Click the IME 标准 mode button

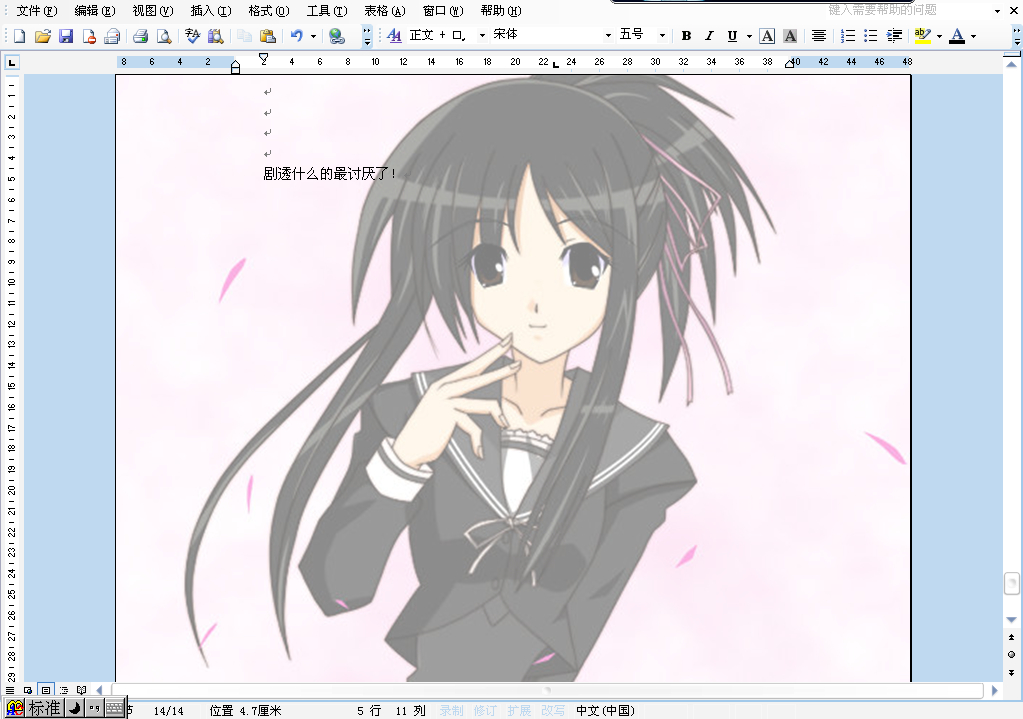pos(44,708)
